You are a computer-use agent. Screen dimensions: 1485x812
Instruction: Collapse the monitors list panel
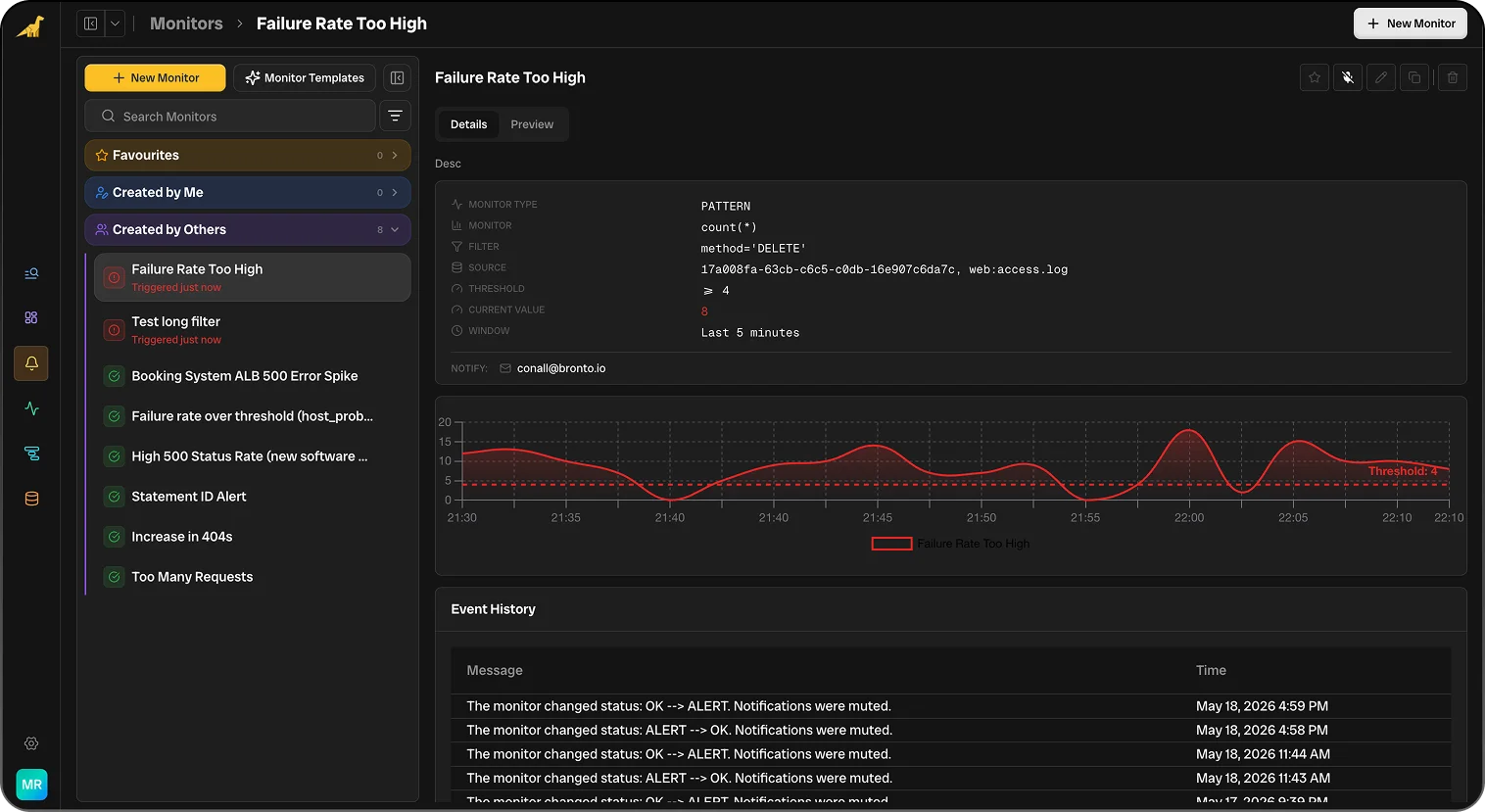pyautogui.click(x=397, y=78)
